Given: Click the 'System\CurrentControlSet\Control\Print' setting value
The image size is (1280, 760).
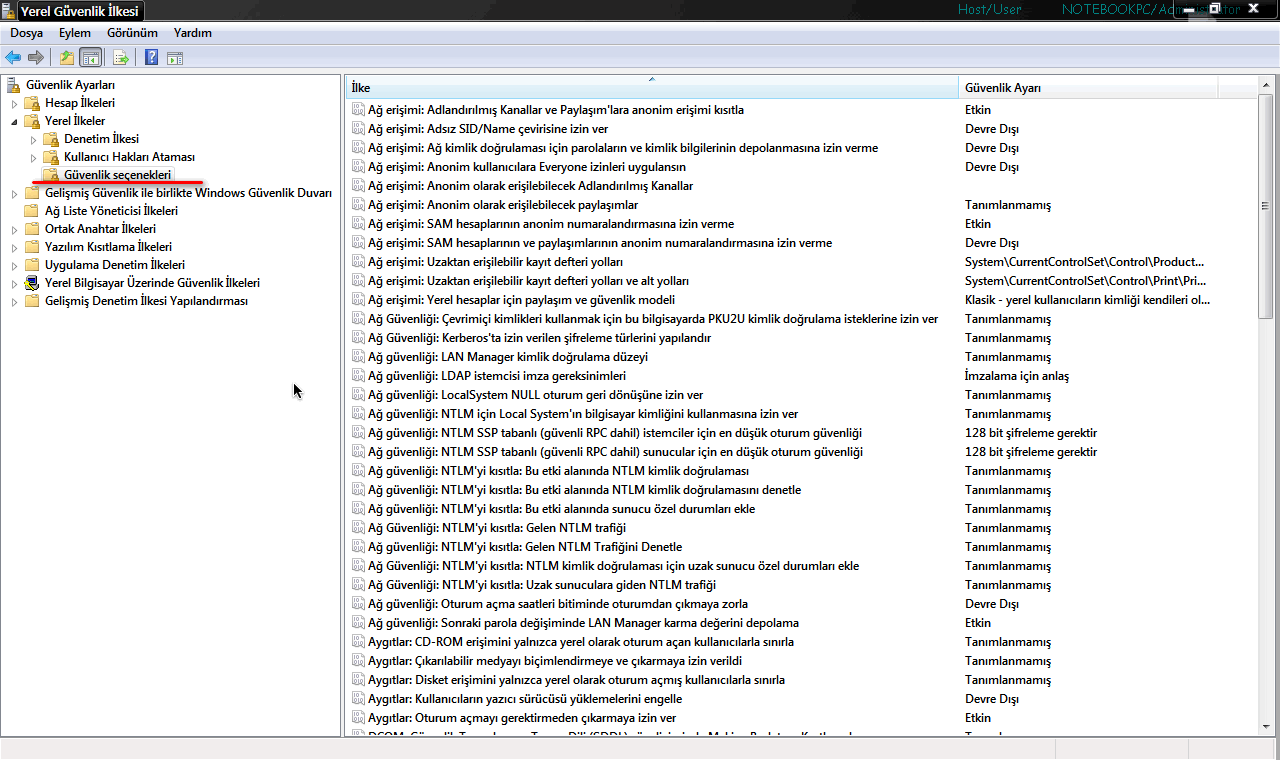Looking at the screenshot, I should click(x=1086, y=281).
